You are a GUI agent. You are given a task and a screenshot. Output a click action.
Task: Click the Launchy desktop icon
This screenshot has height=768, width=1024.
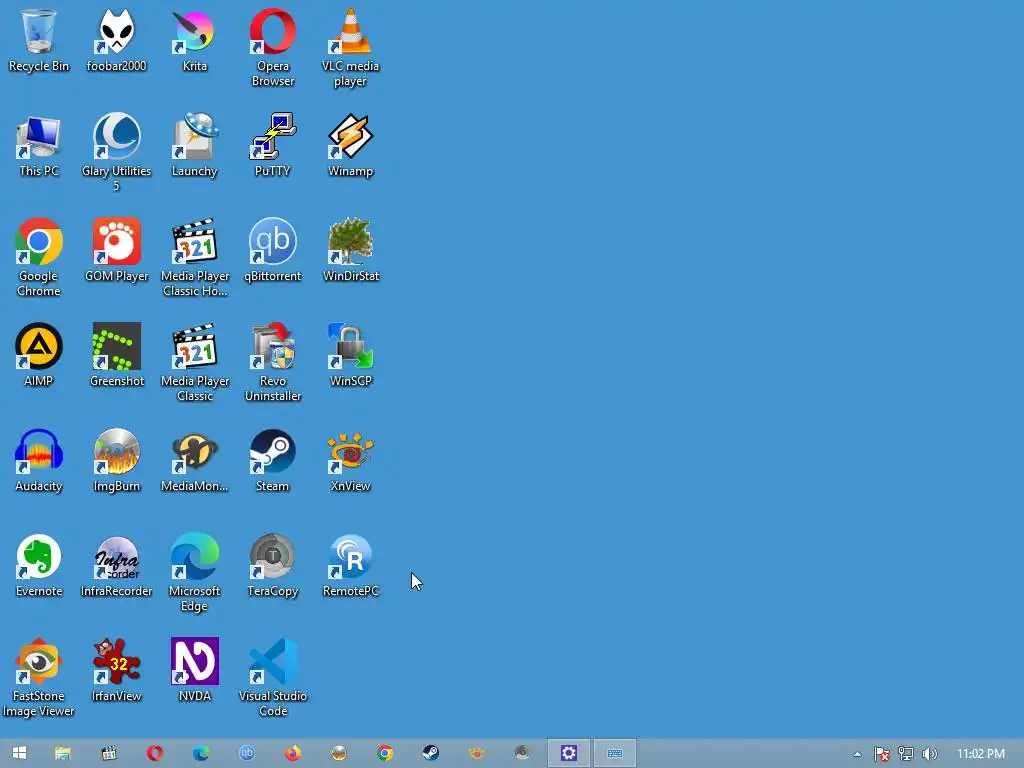point(195,145)
